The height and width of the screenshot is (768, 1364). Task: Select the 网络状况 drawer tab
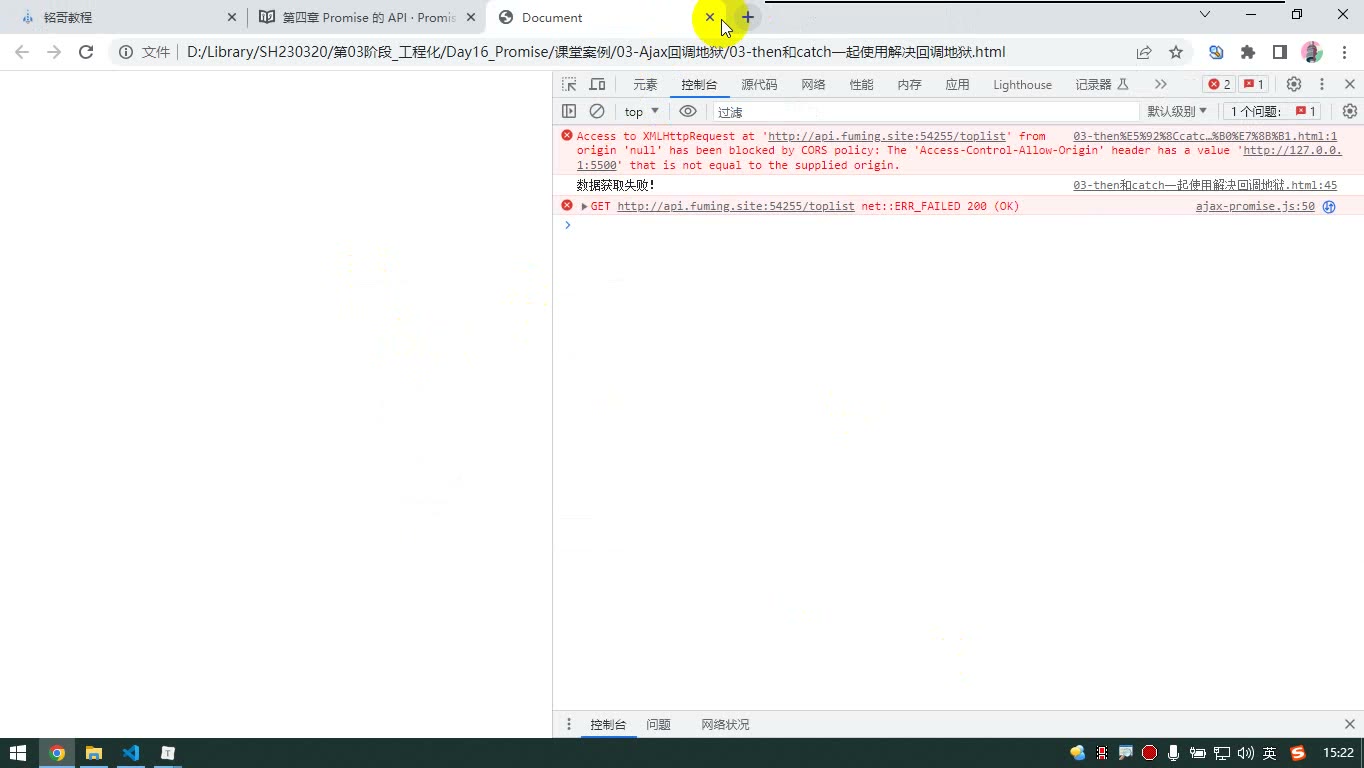click(725, 724)
